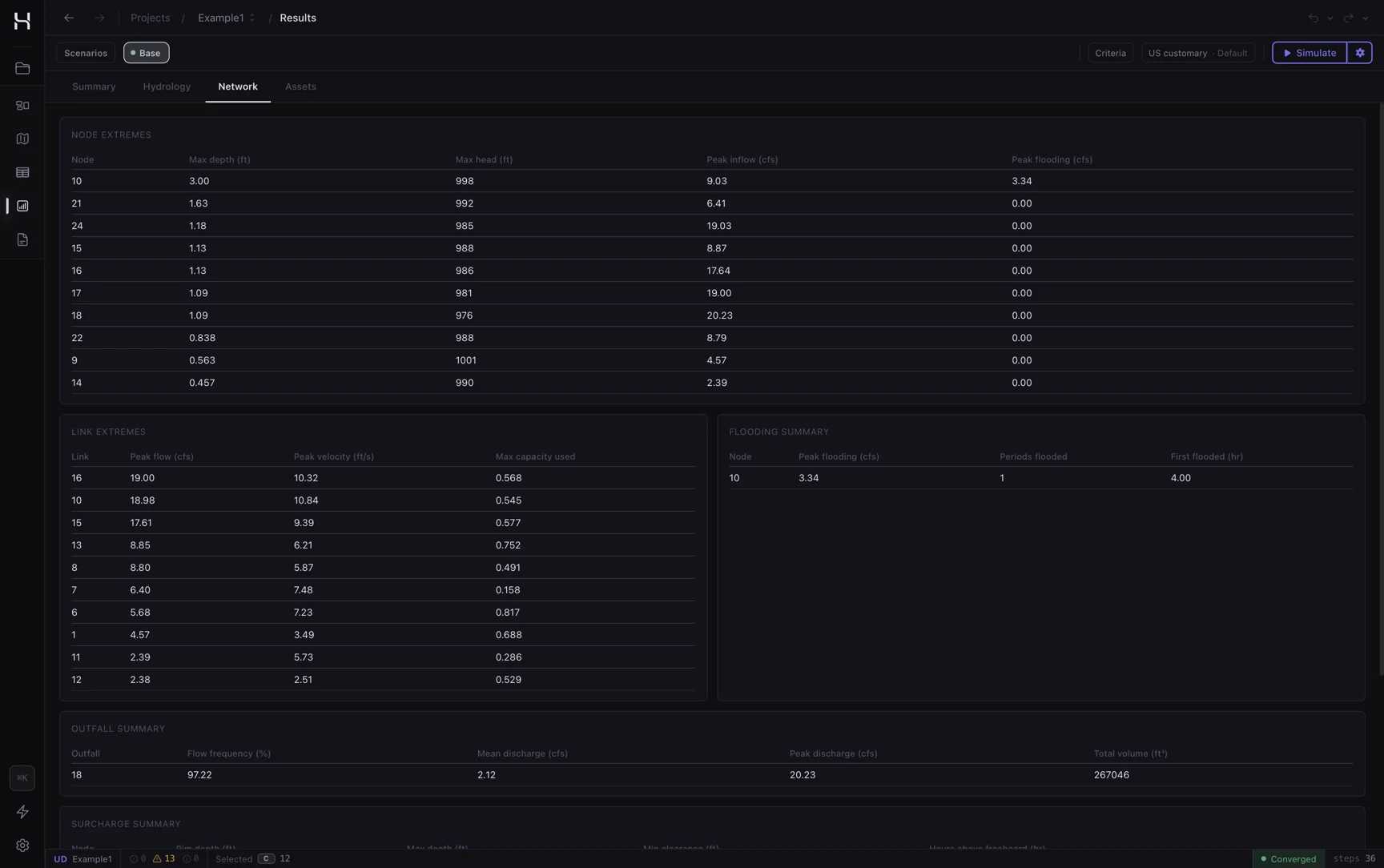Viewport: 1384px width, 868px height.
Task: Select the results chart icon in sidebar
Action: pos(22,207)
